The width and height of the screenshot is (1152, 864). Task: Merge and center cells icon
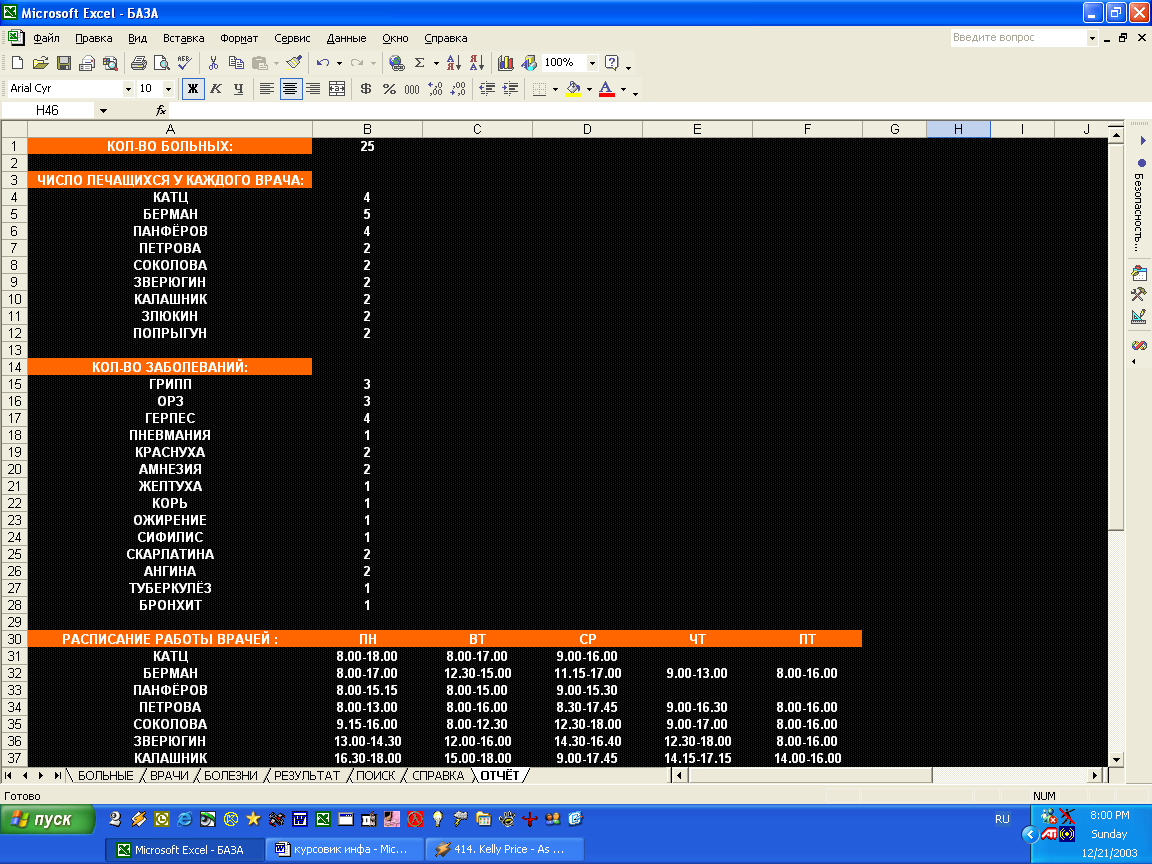click(337, 89)
